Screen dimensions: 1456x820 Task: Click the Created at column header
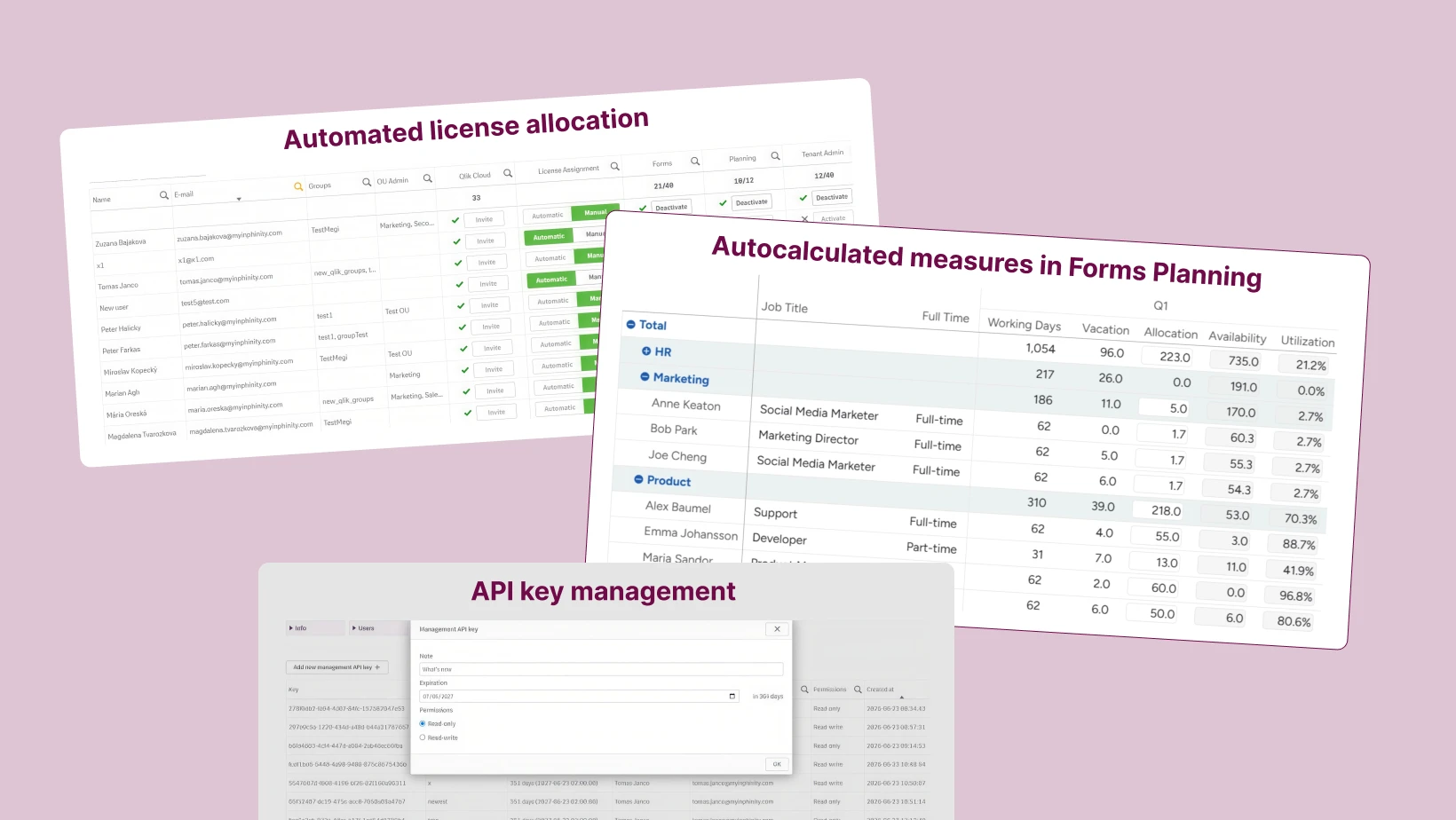coord(880,690)
